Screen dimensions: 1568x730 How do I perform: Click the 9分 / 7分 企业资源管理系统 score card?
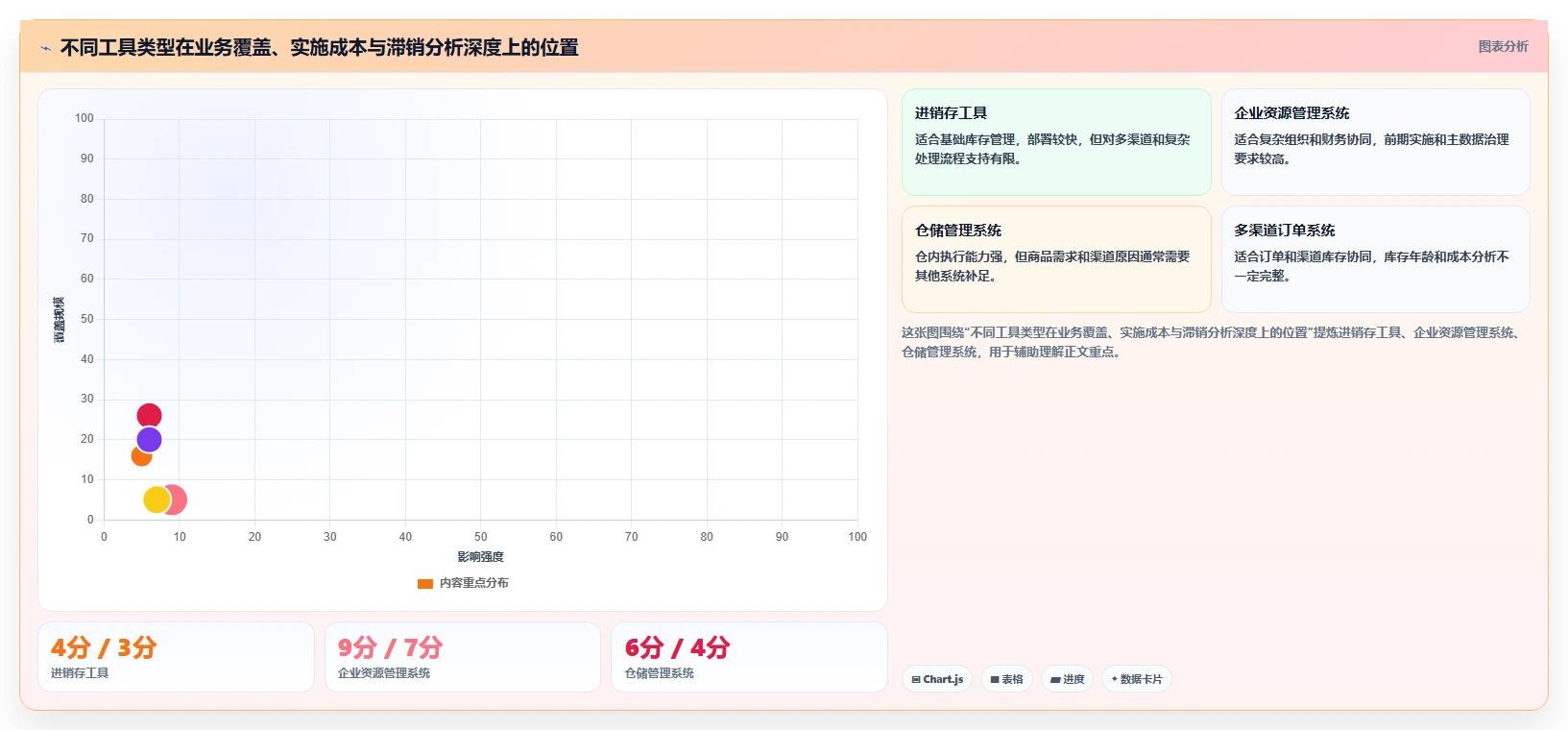tap(463, 657)
